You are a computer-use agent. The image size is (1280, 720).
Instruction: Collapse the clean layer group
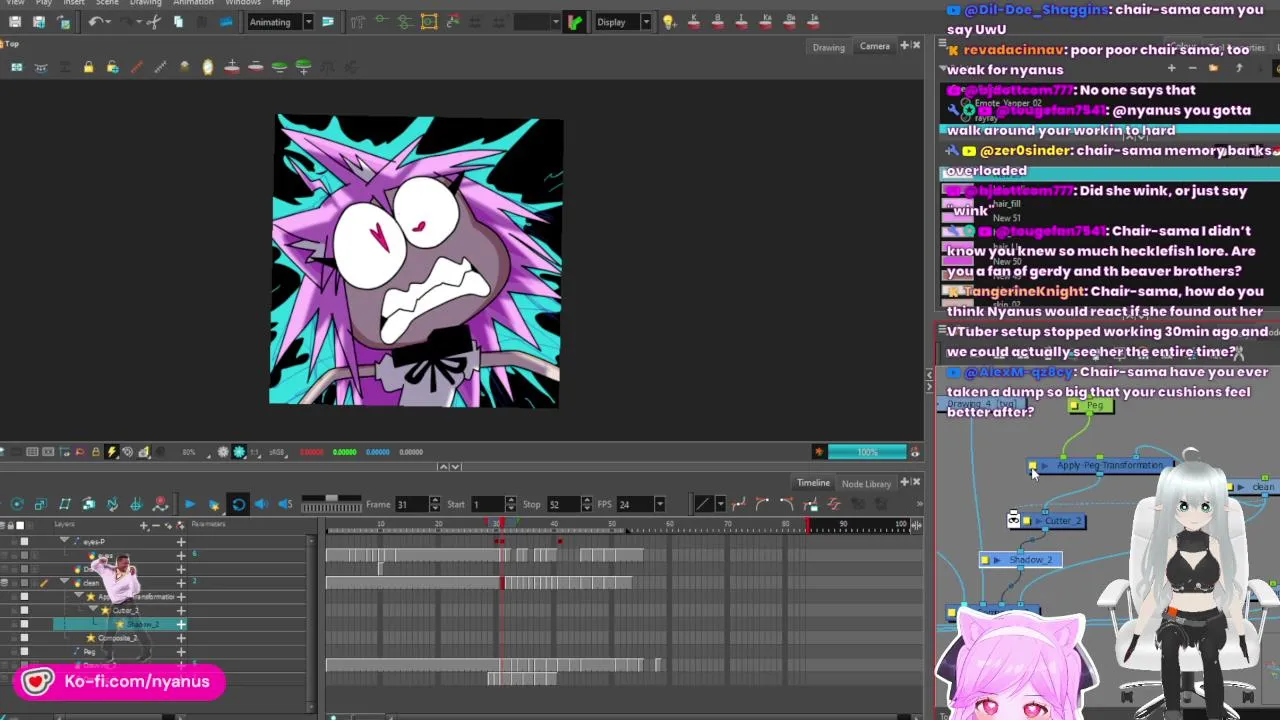point(65,582)
